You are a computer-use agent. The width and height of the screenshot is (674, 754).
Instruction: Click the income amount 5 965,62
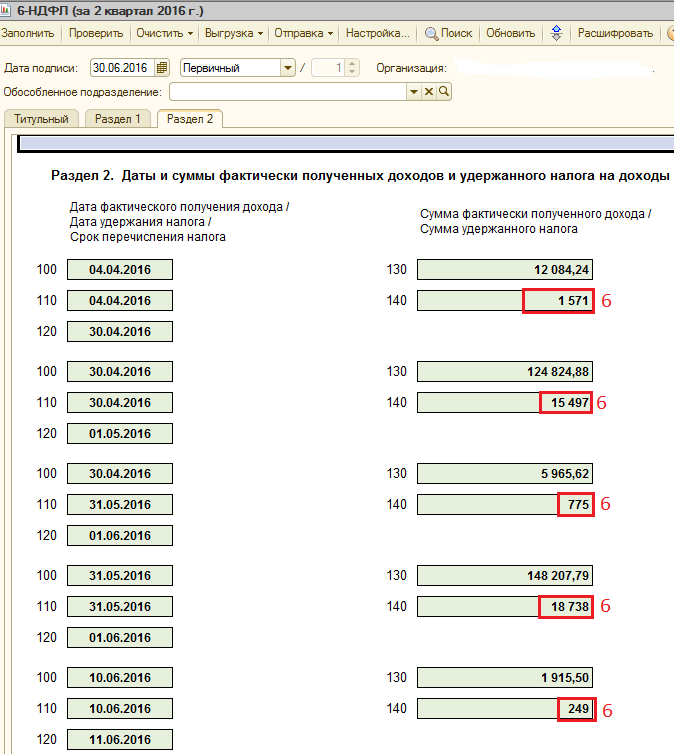[505, 474]
